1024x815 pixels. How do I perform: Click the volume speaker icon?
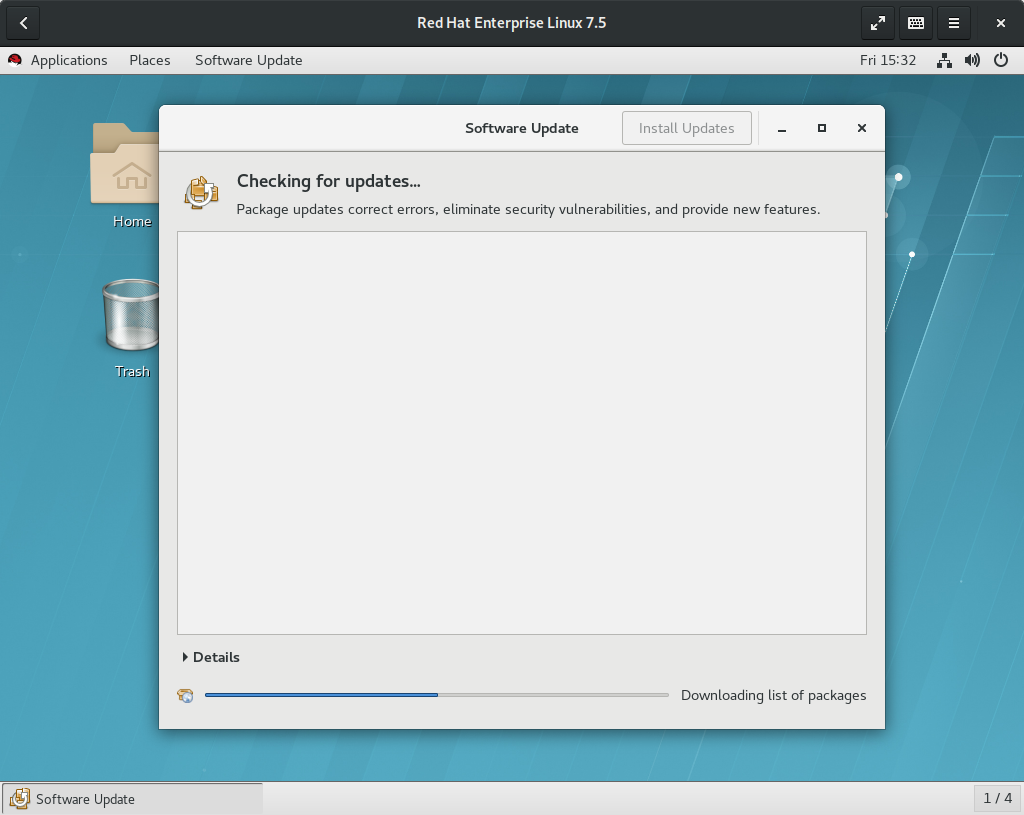(x=972, y=60)
